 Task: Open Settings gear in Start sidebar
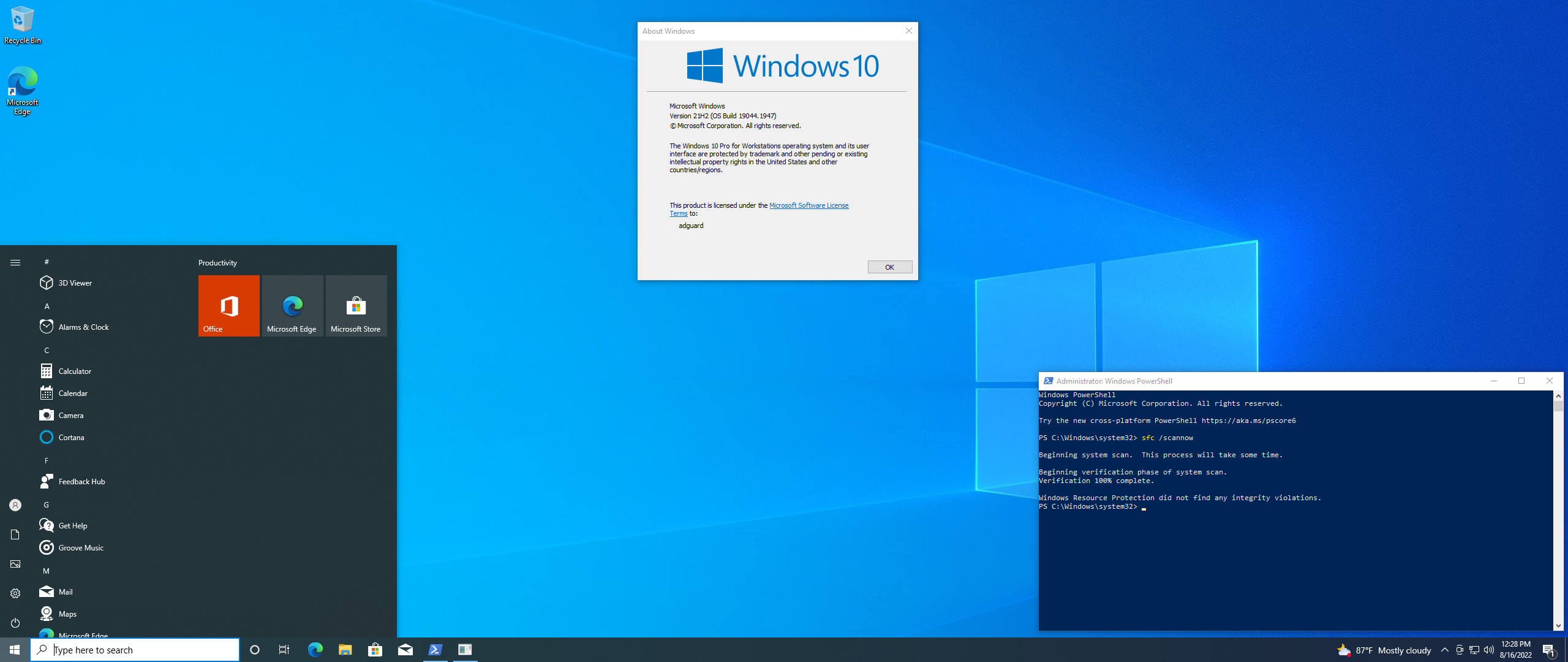(15, 593)
